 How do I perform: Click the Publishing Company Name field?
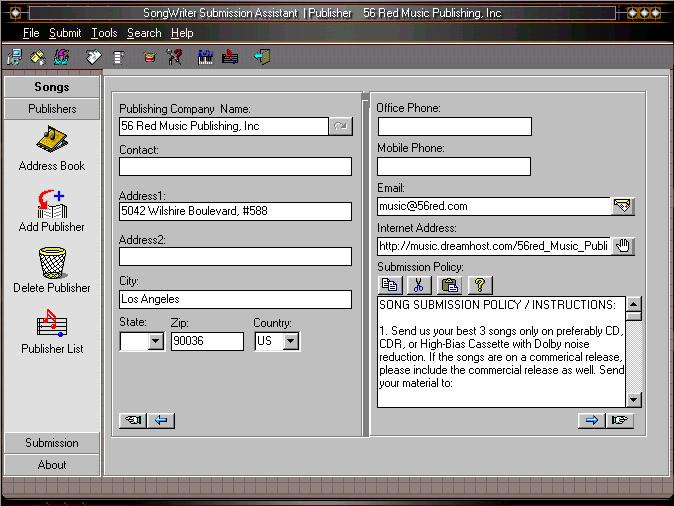224,126
